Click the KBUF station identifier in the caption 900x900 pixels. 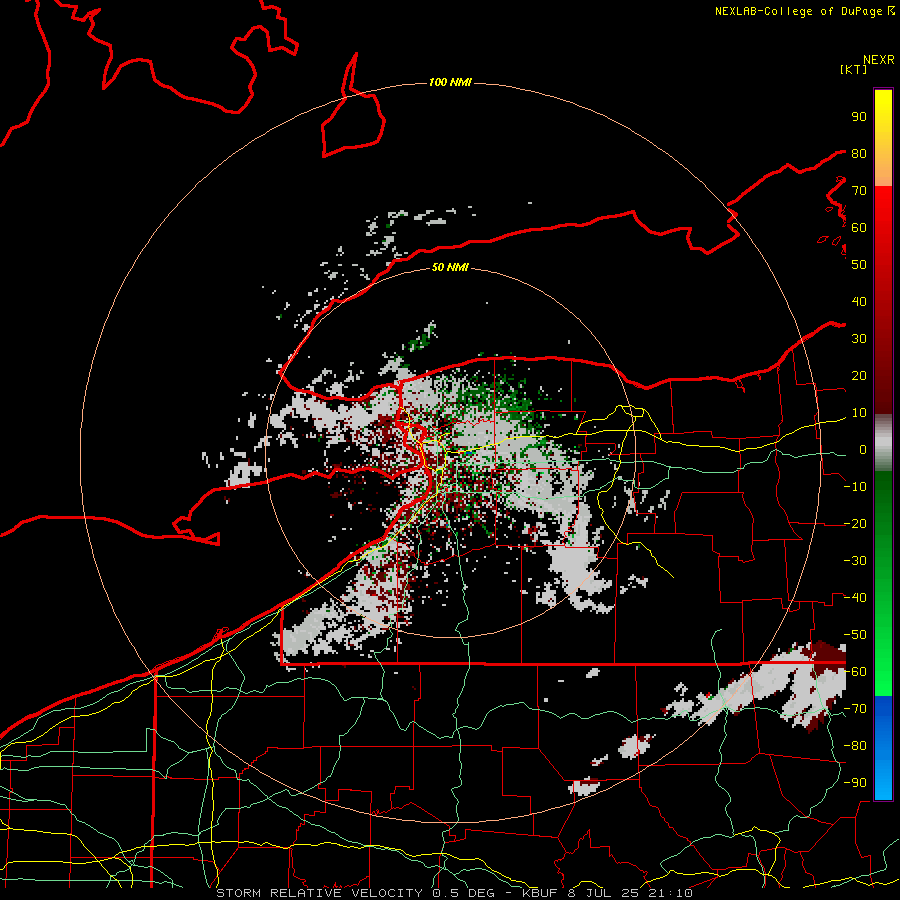(540, 893)
